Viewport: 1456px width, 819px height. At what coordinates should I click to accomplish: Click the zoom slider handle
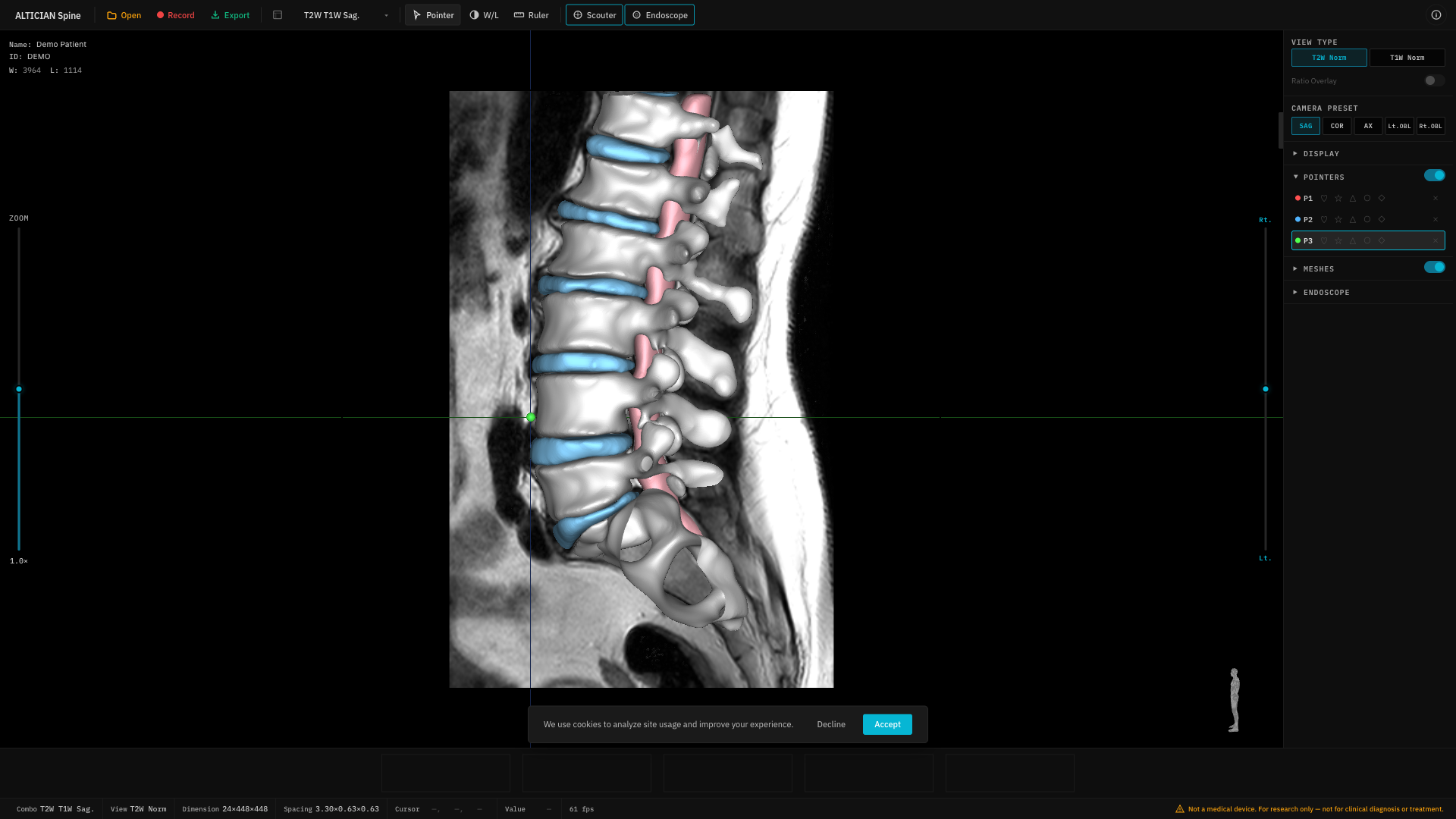(x=19, y=389)
